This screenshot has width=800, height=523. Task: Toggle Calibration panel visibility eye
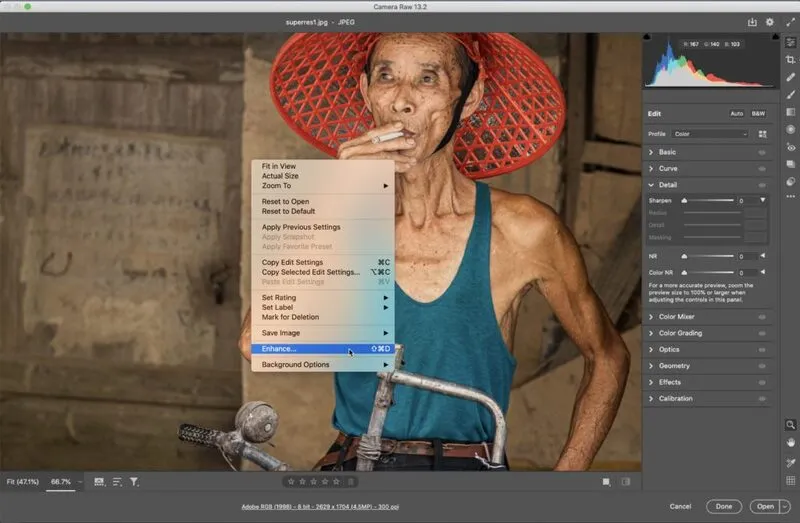(762, 399)
